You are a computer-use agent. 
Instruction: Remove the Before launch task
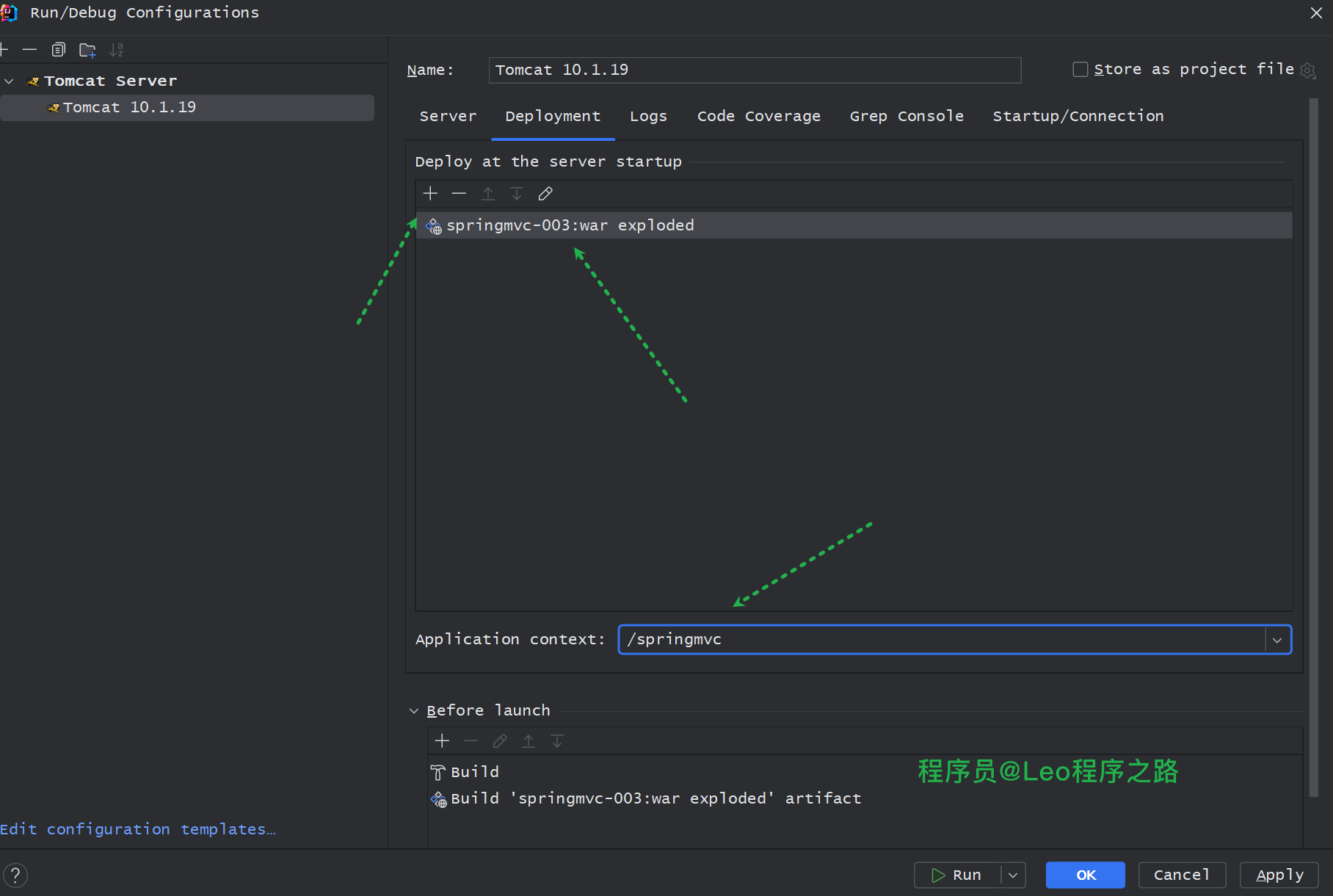(471, 741)
